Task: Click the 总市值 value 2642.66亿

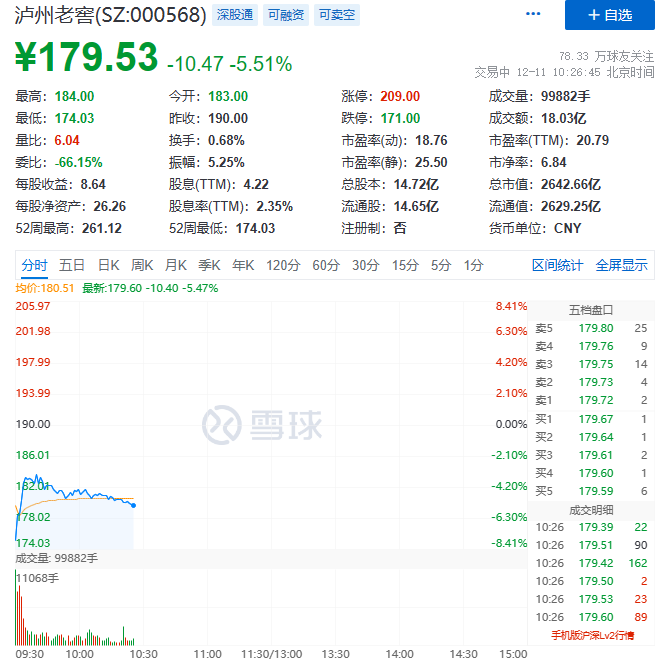Action: [571, 184]
